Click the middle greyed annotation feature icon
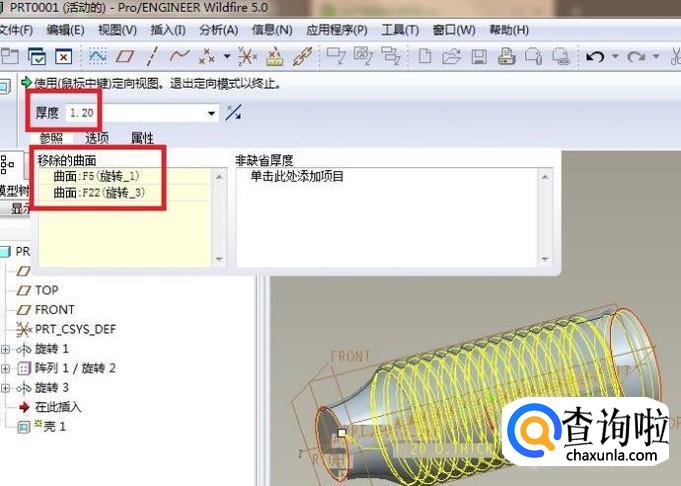This screenshot has width=681, height=486. [363, 56]
